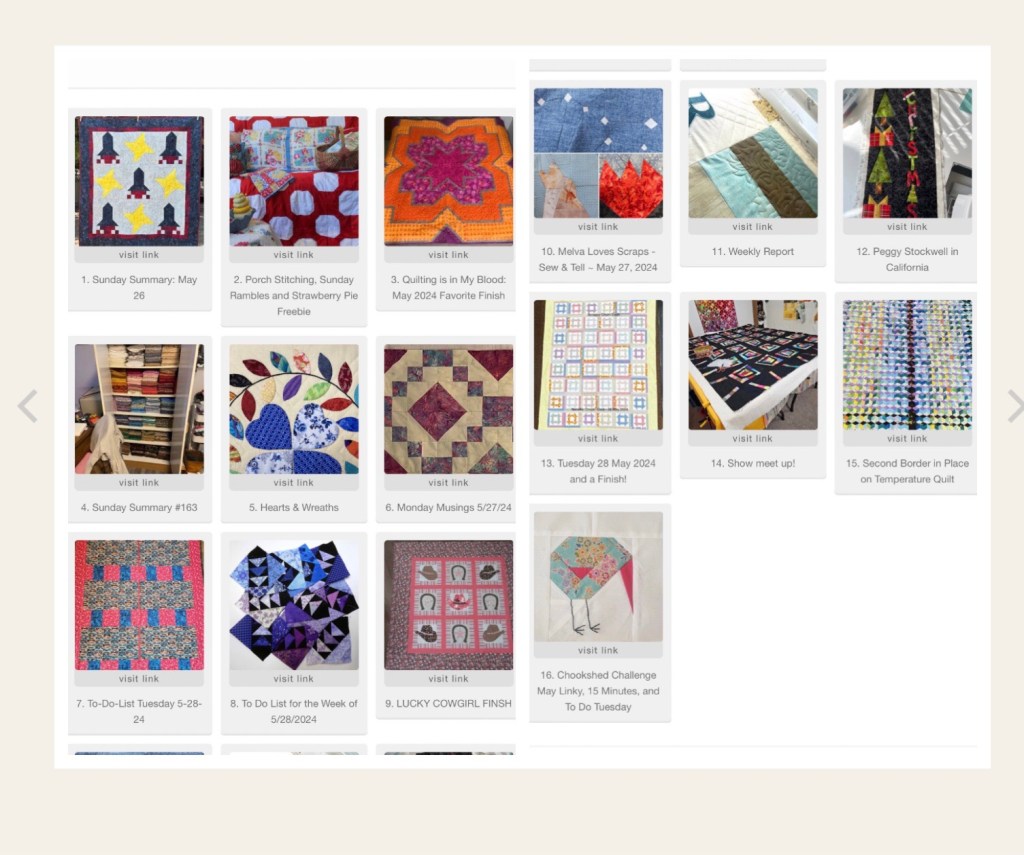Open the chicken quilt block thumbnail
The image size is (1024, 855).
click(598, 576)
